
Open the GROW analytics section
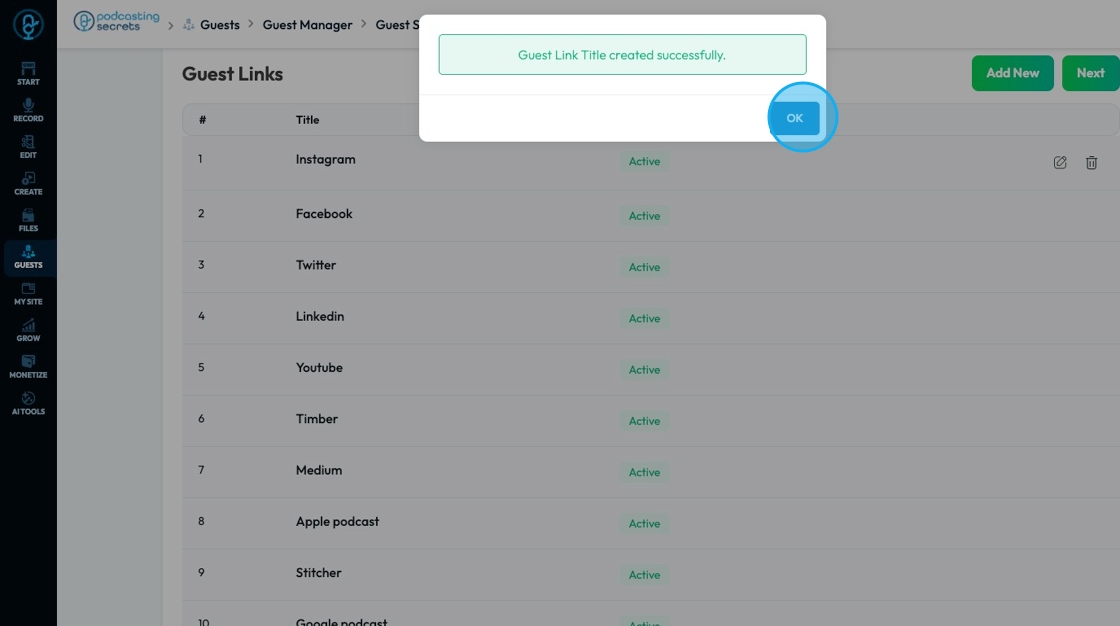[x=28, y=330]
